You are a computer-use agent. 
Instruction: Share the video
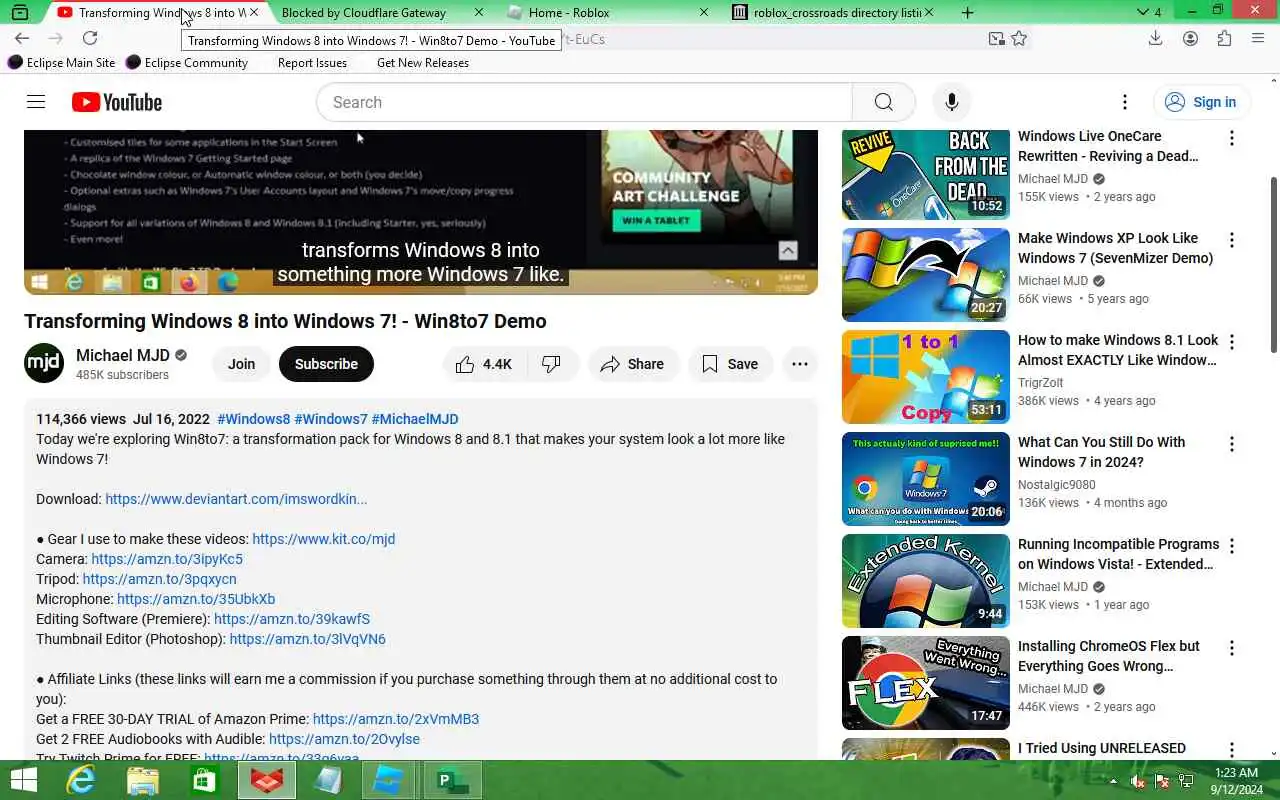[633, 364]
